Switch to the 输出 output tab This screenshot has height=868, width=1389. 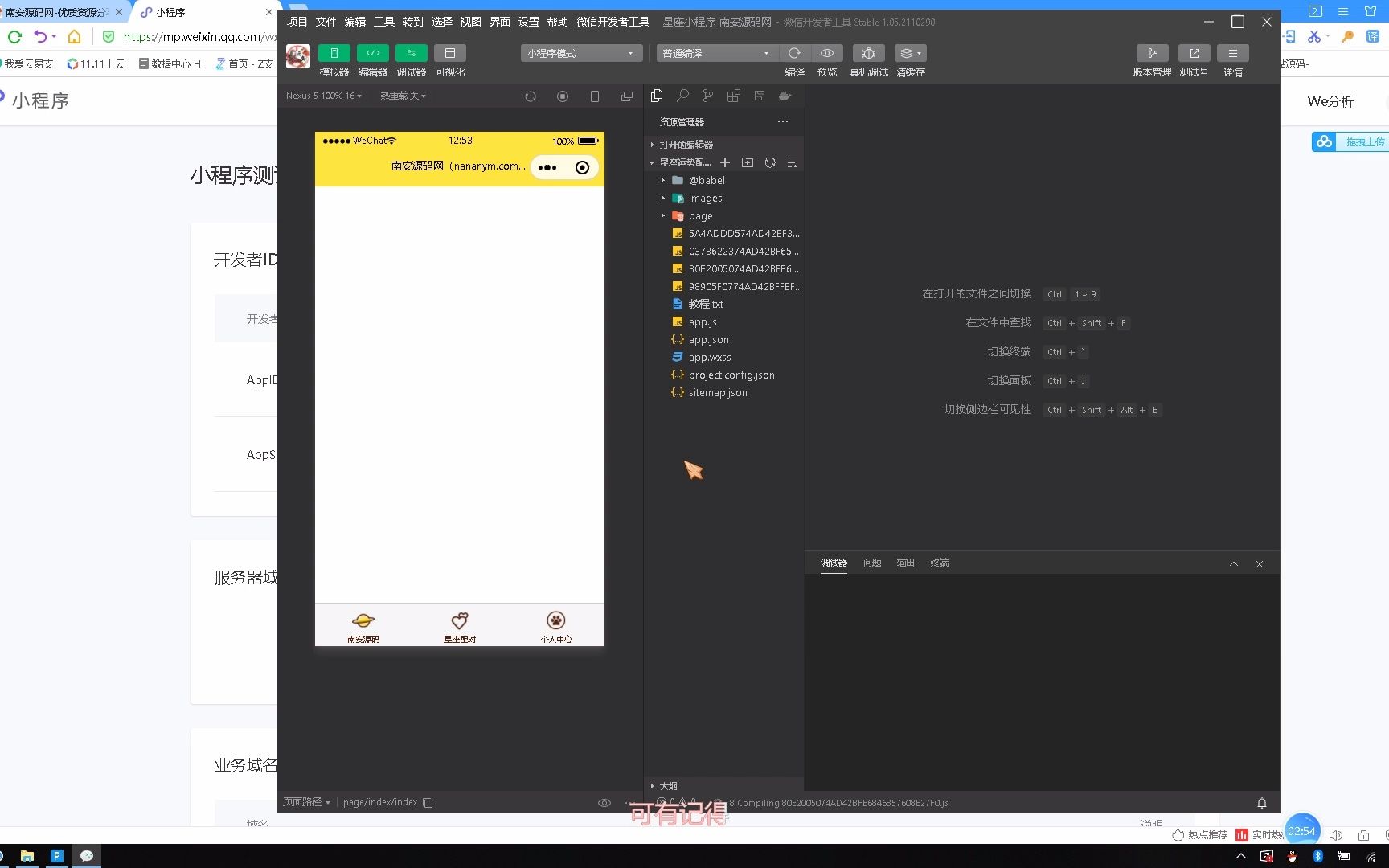tap(906, 563)
